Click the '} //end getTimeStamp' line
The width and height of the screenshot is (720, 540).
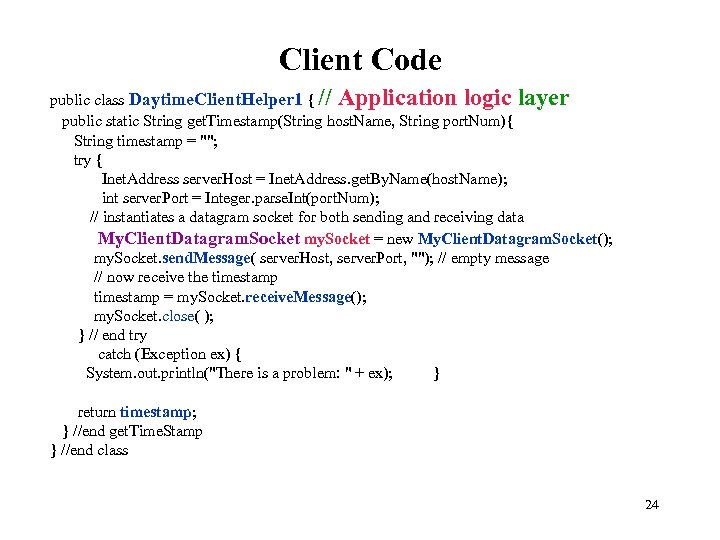pyautogui.click(x=133, y=431)
